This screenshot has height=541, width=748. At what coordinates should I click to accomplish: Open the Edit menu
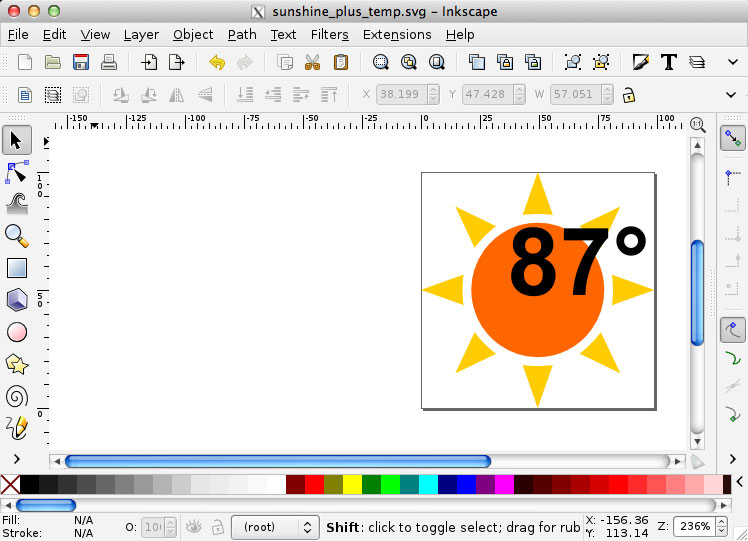pyautogui.click(x=54, y=35)
